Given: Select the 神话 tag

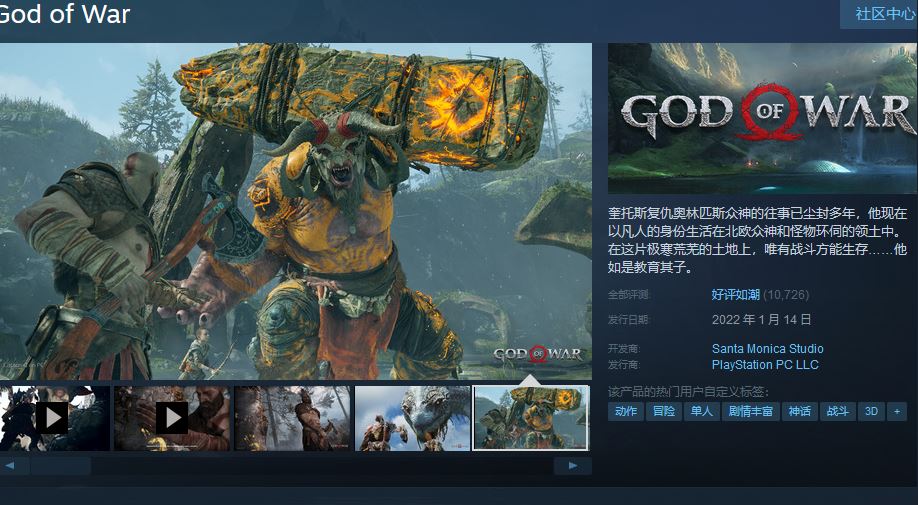Looking at the screenshot, I should (799, 411).
